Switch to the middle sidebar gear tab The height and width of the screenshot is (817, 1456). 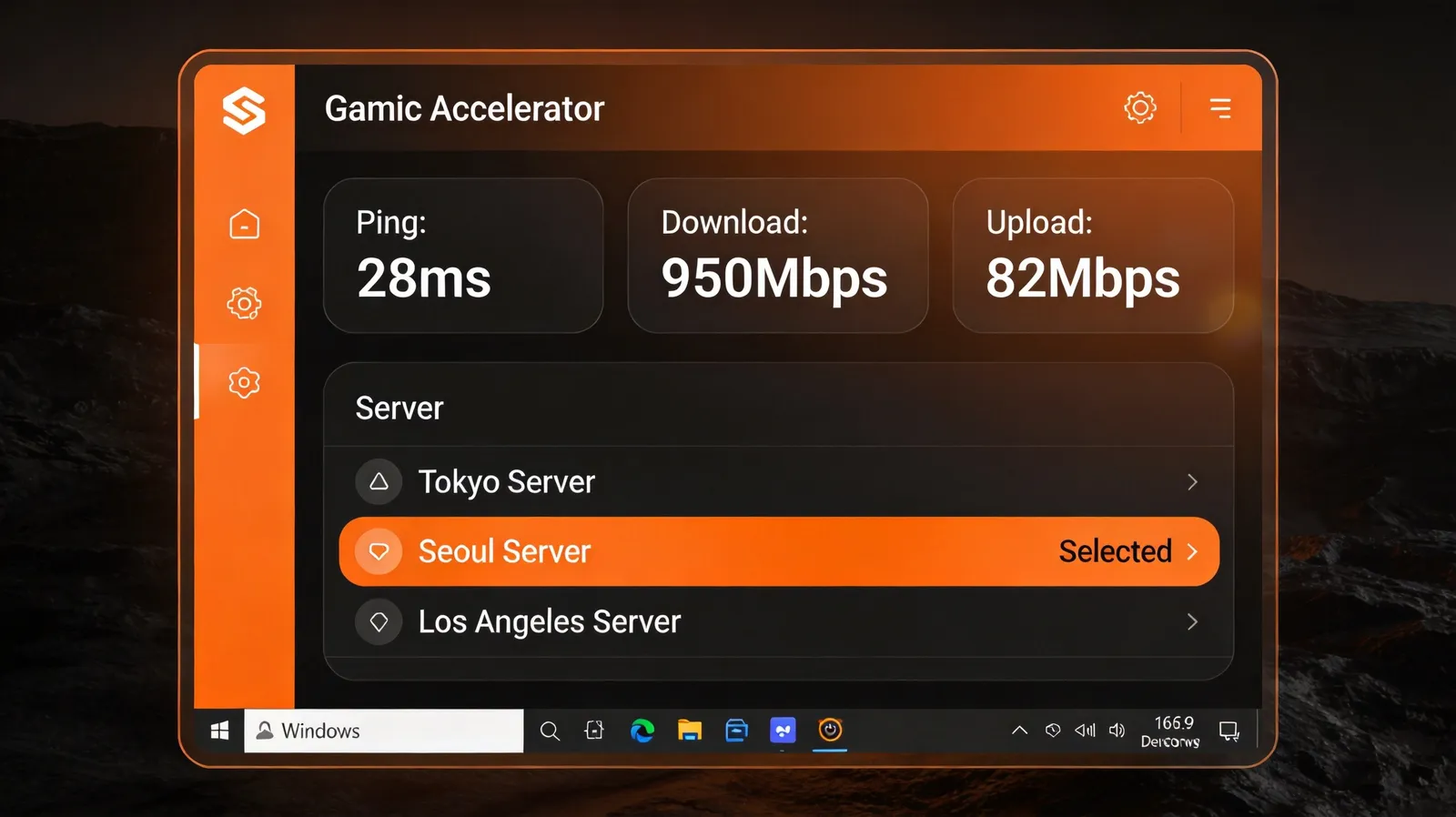coord(244,303)
